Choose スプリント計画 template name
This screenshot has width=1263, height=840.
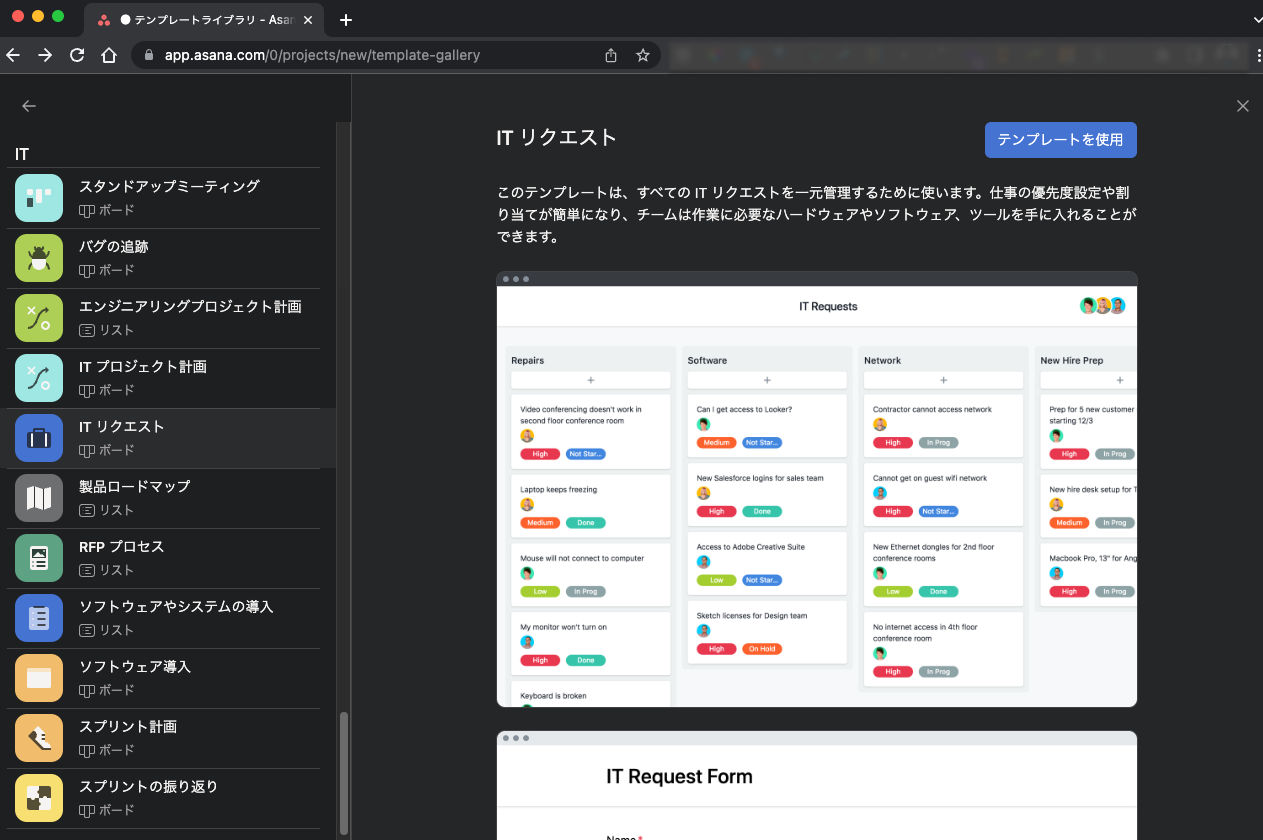pos(128,726)
